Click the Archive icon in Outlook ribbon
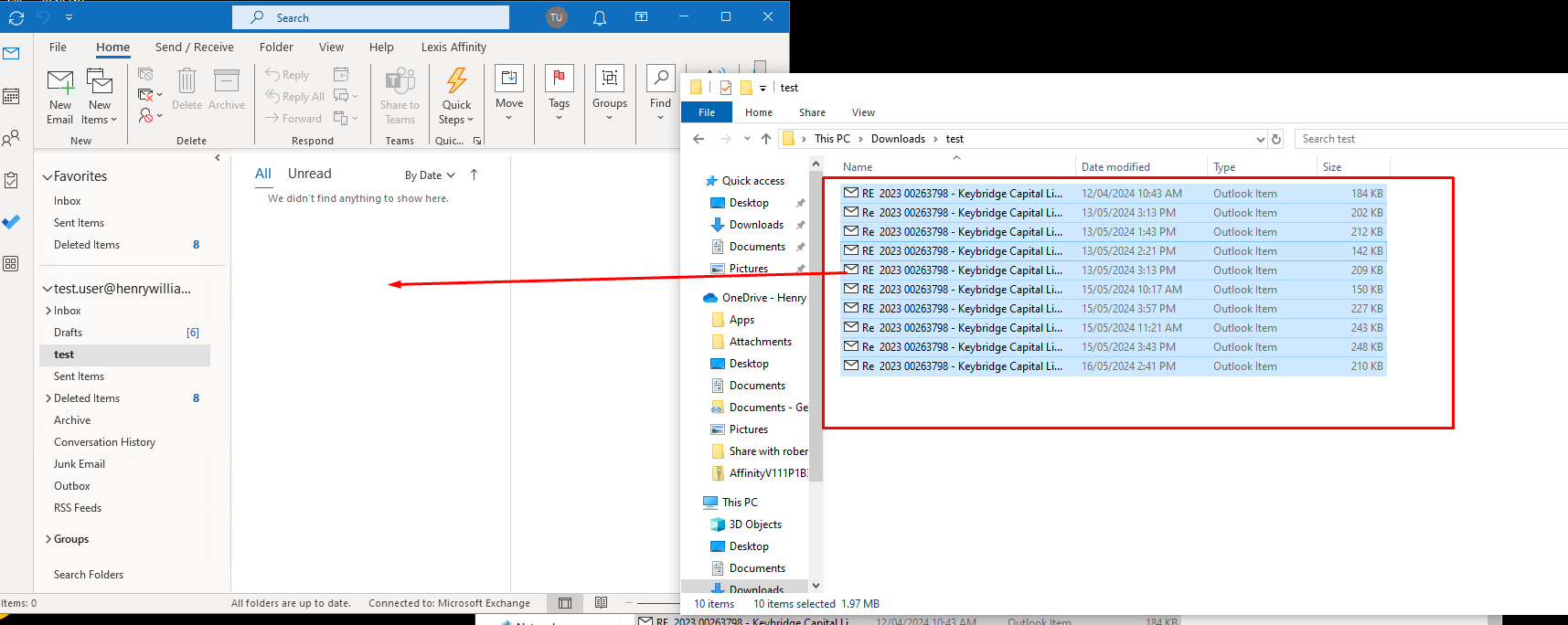 pyautogui.click(x=227, y=90)
